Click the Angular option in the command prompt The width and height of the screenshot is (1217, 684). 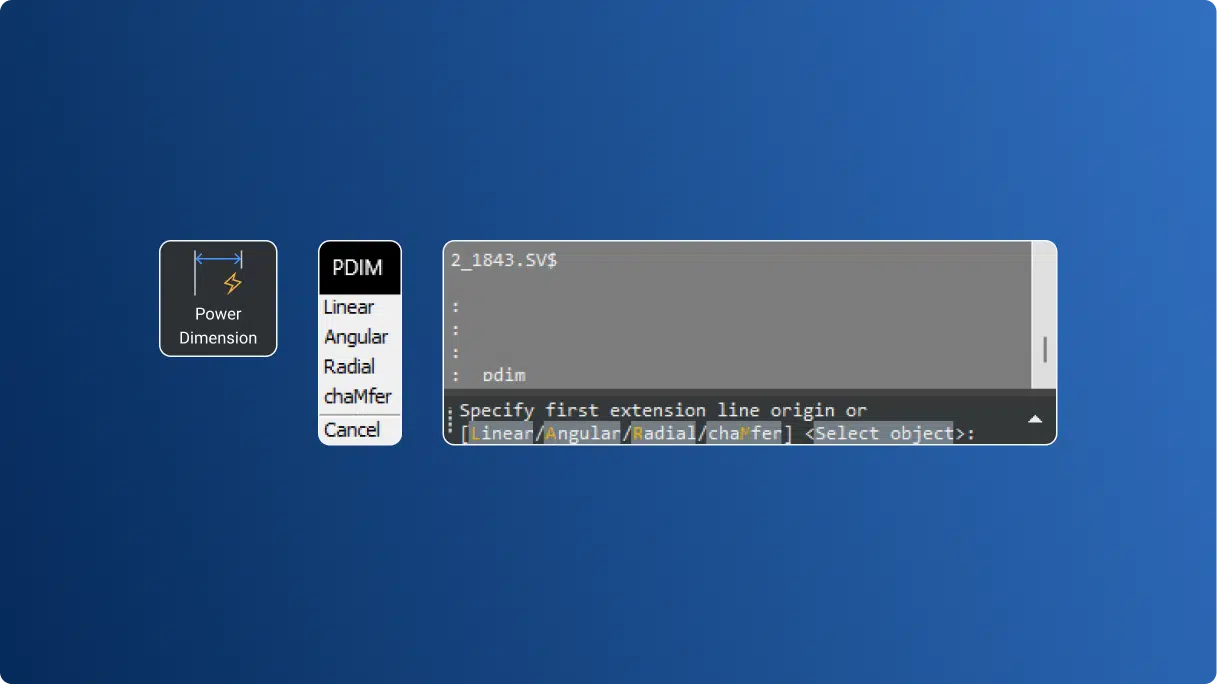tap(577, 433)
